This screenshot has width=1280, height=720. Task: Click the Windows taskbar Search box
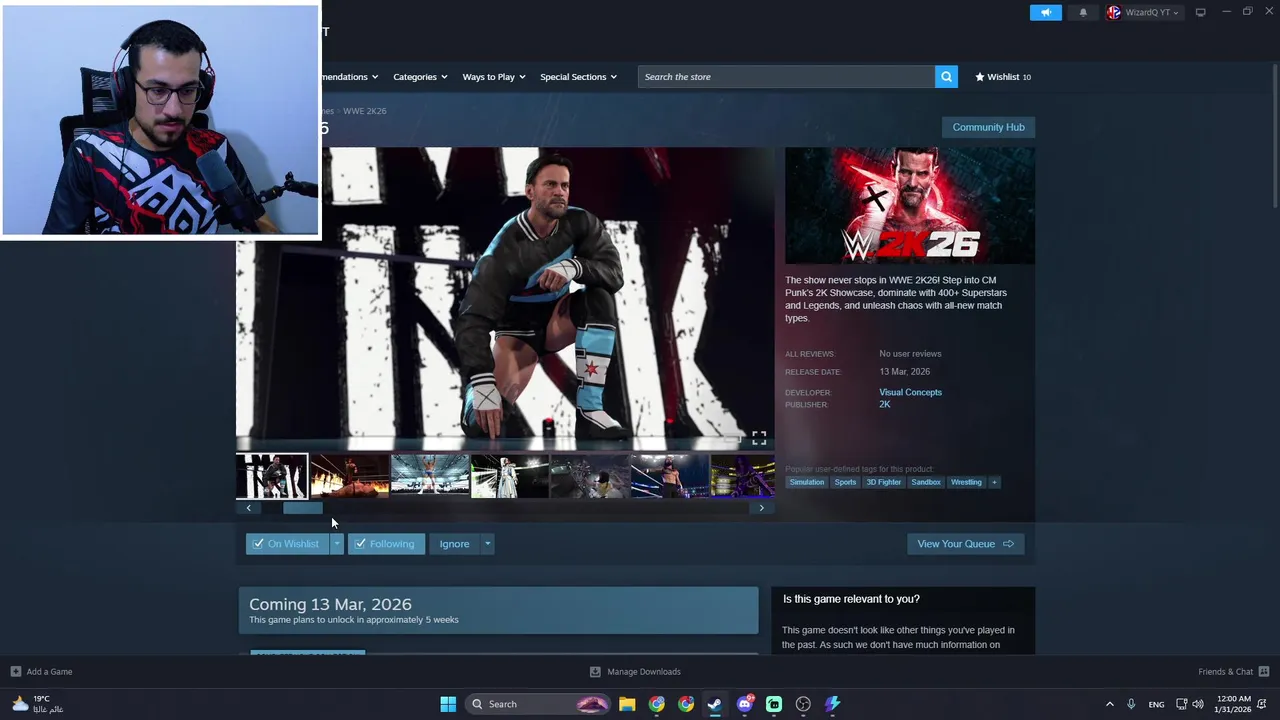pos(539,704)
